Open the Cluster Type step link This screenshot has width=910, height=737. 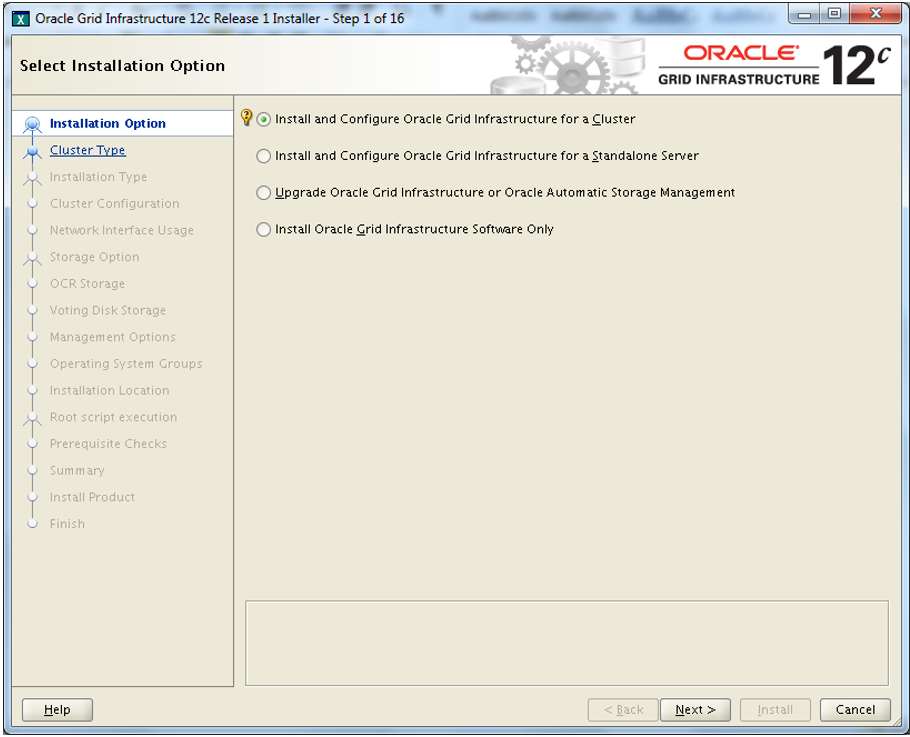pos(88,150)
